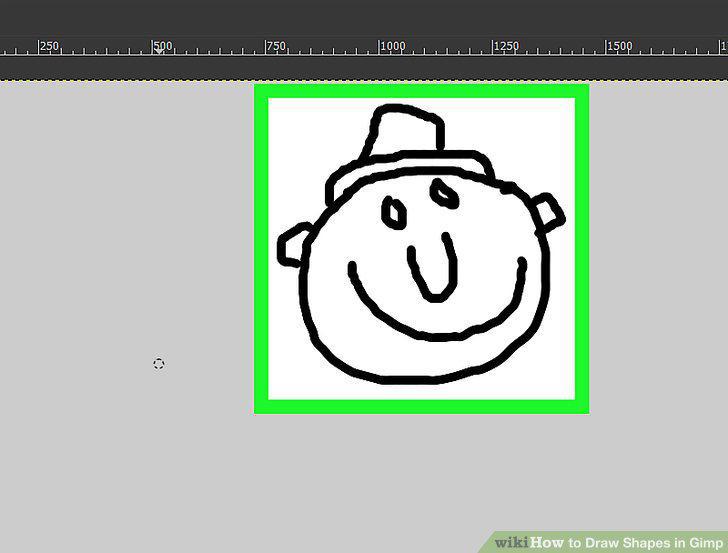Click the 1500 mark on the horizontal ruler
This screenshot has width=728, height=553.
(x=620, y=46)
